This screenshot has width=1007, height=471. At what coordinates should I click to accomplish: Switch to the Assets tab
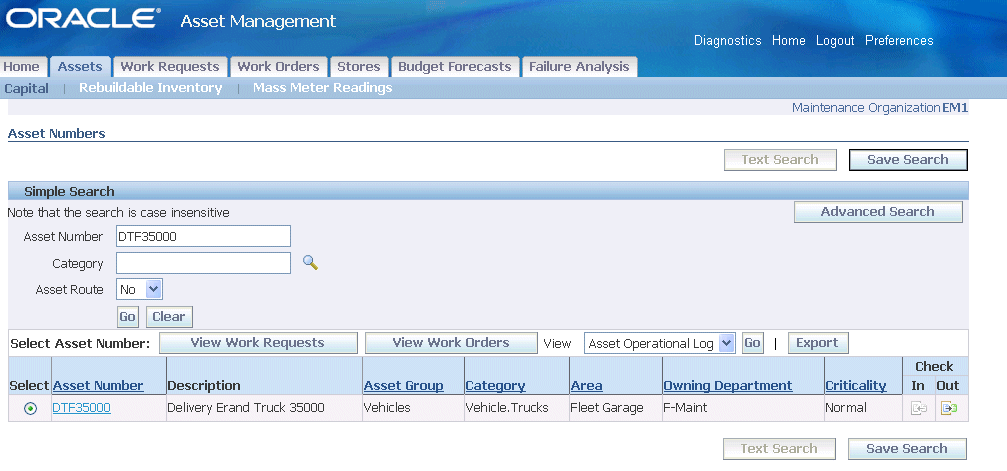pyautogui.click(x=80, y=67)
